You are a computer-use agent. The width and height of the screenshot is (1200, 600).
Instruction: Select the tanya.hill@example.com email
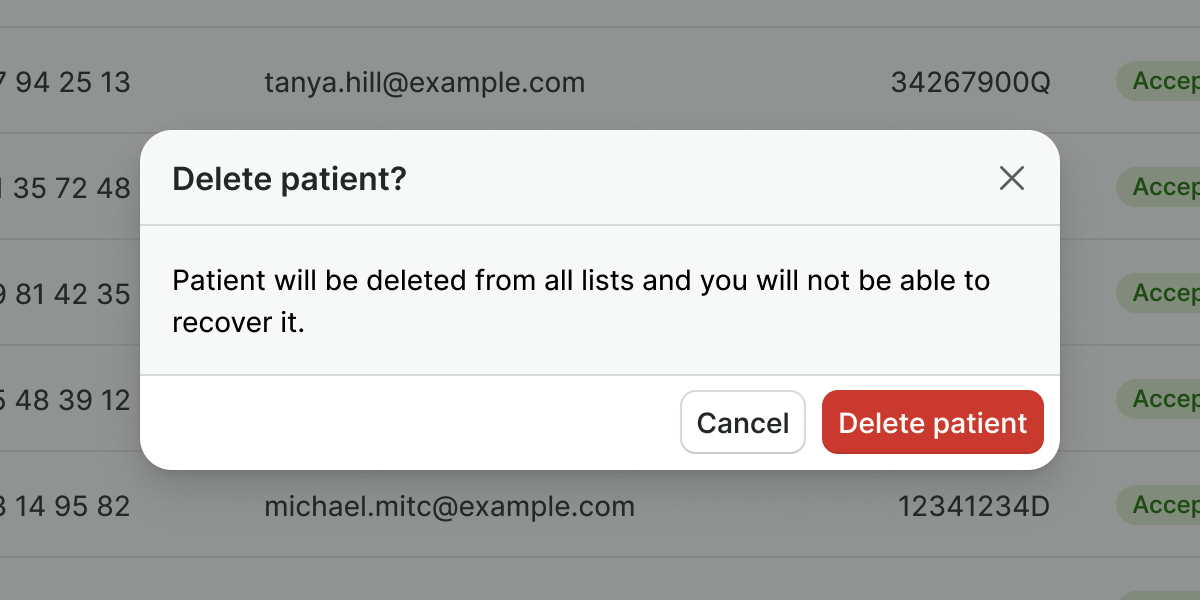424,82
